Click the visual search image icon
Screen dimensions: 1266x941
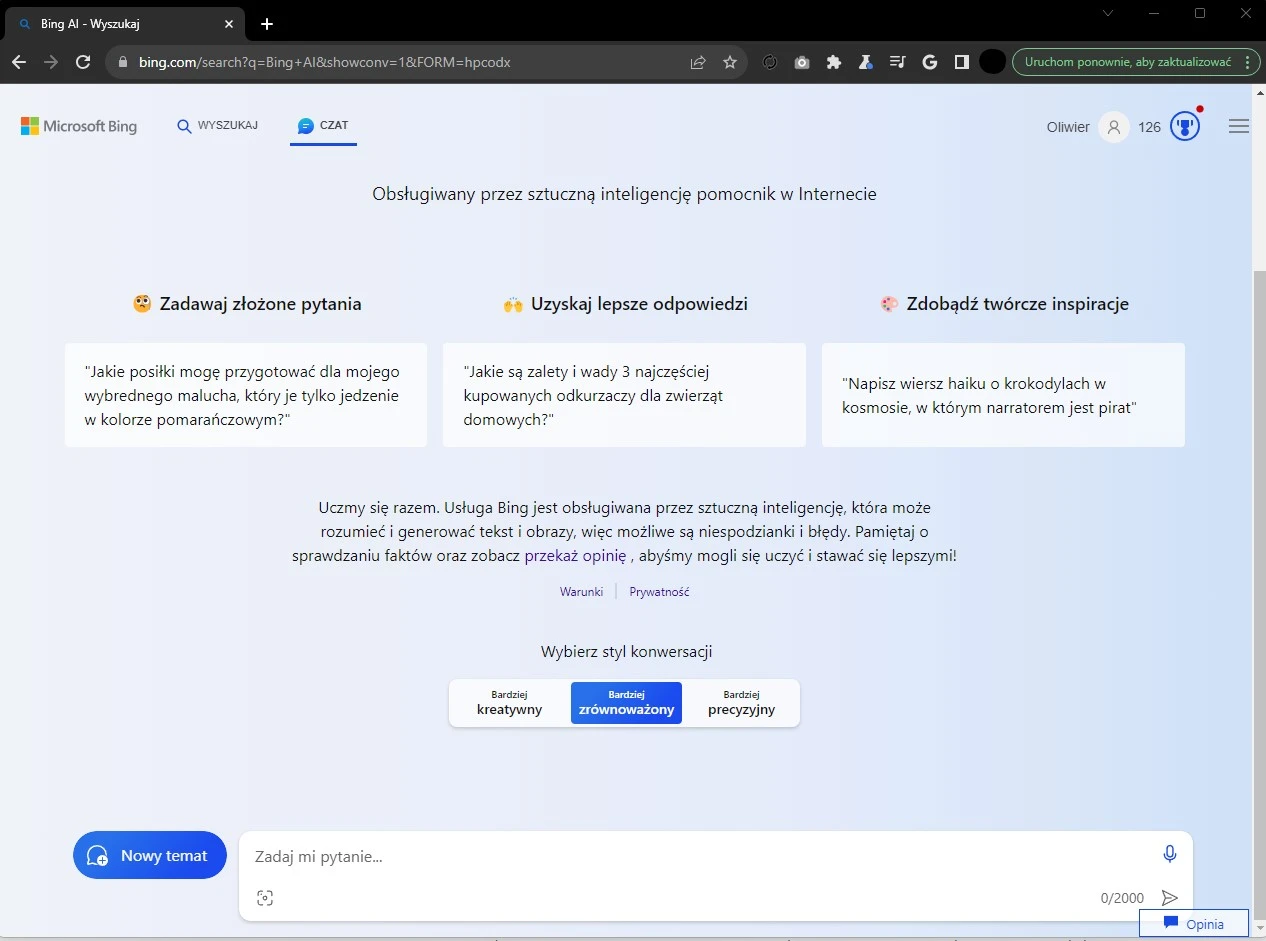tap(265, 898)
